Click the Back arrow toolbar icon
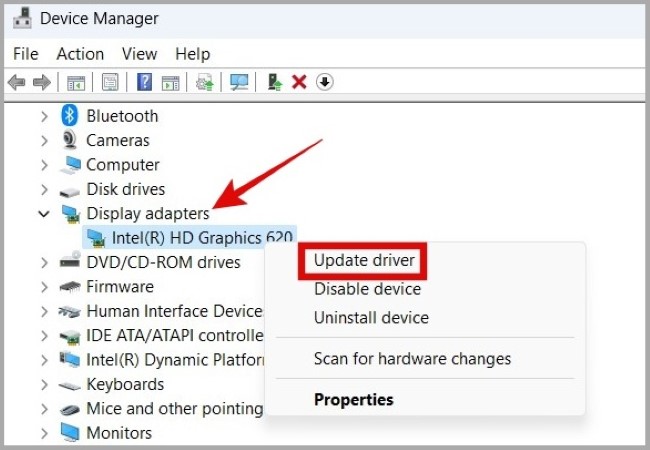 [17, 82]
